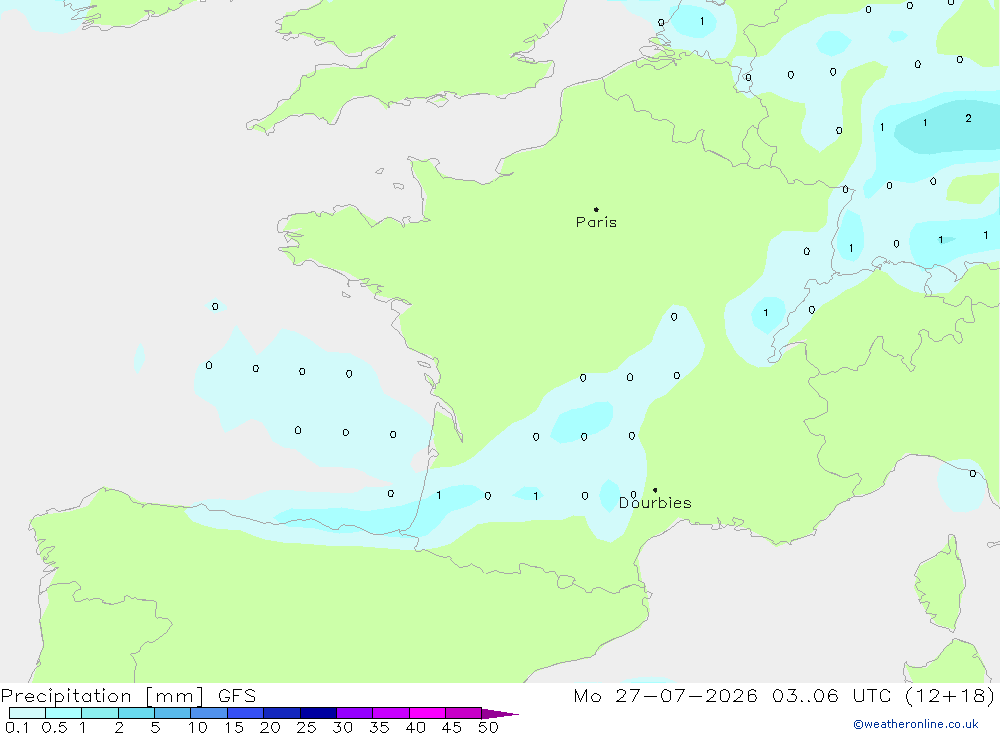Select the 35–40 mm legend swatch

click(390, 713)
